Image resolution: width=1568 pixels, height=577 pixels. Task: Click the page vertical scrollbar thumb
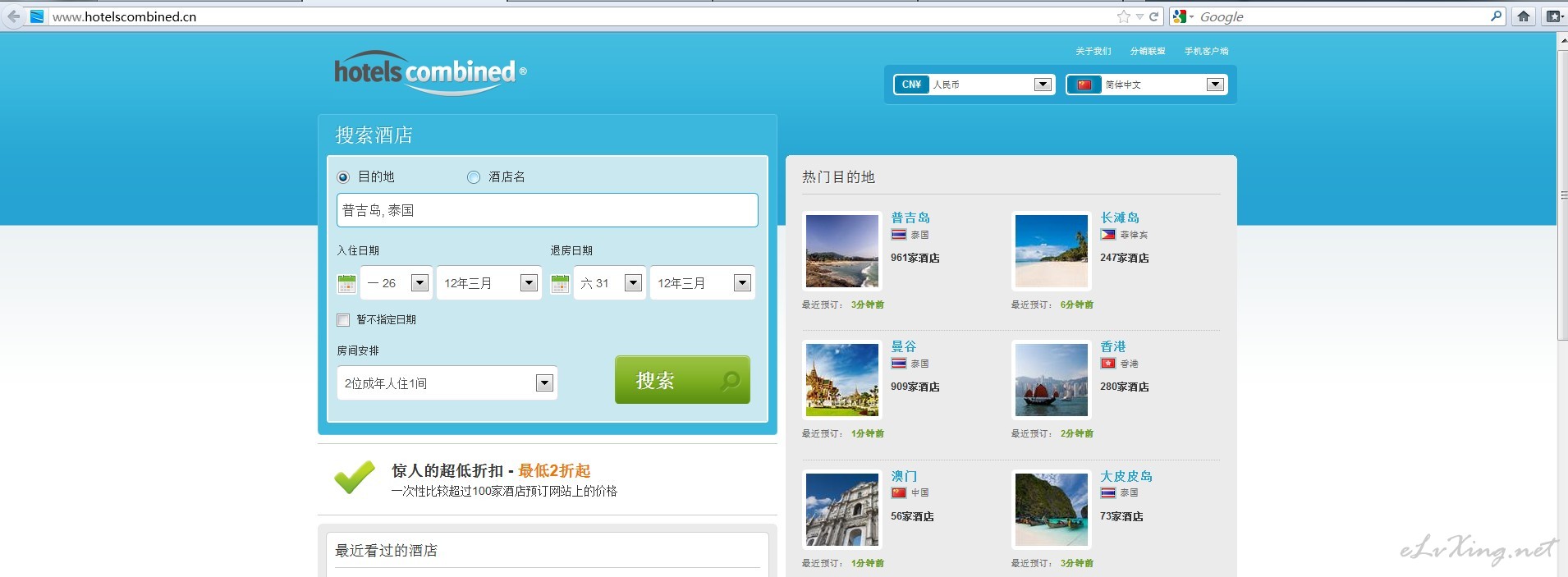tap(1562, 197)
